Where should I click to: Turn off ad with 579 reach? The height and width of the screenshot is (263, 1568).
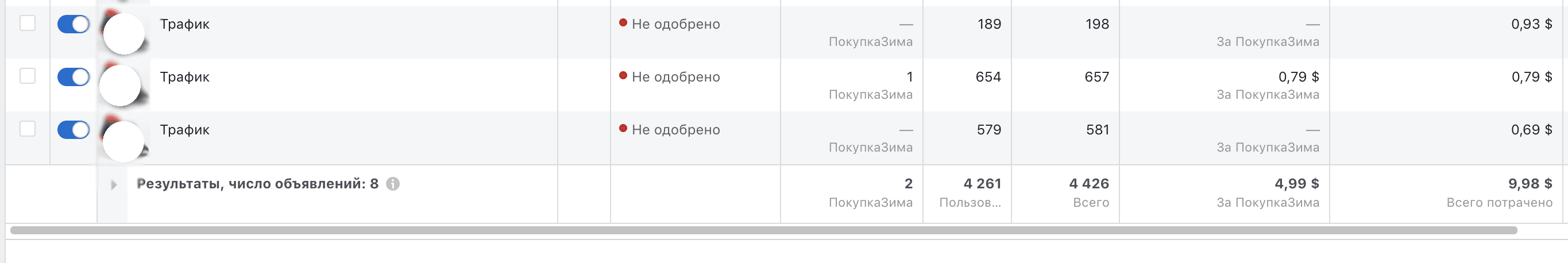(74, 130)
